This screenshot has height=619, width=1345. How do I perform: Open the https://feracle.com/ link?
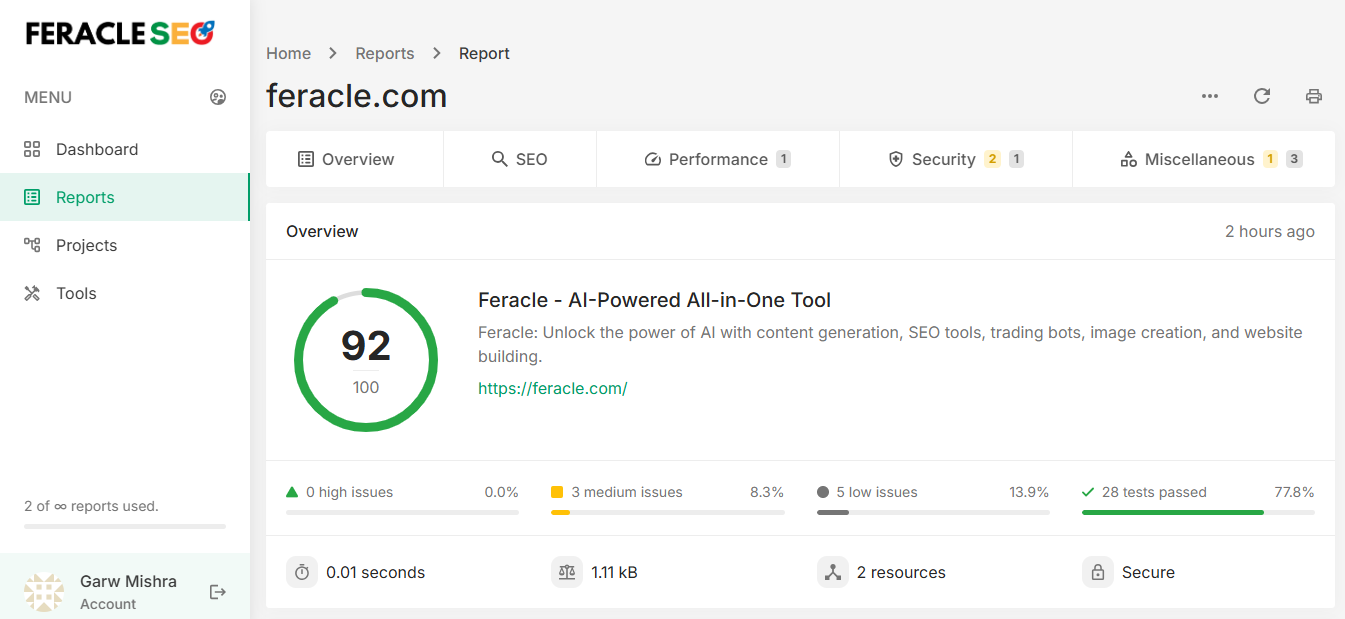coord(552,388)
